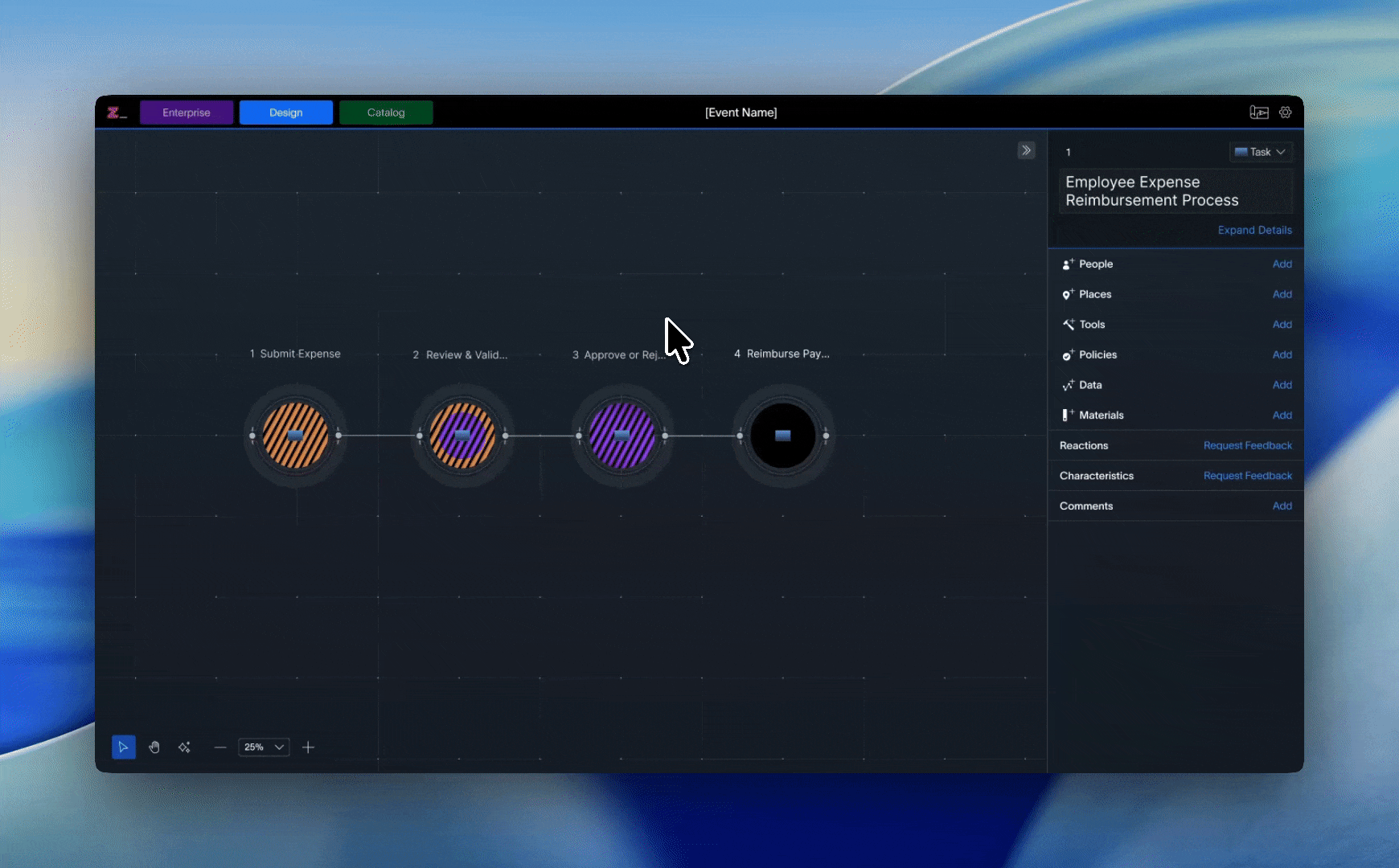Switch to the Design tab

pyautogui.click(x=286, y=113)
